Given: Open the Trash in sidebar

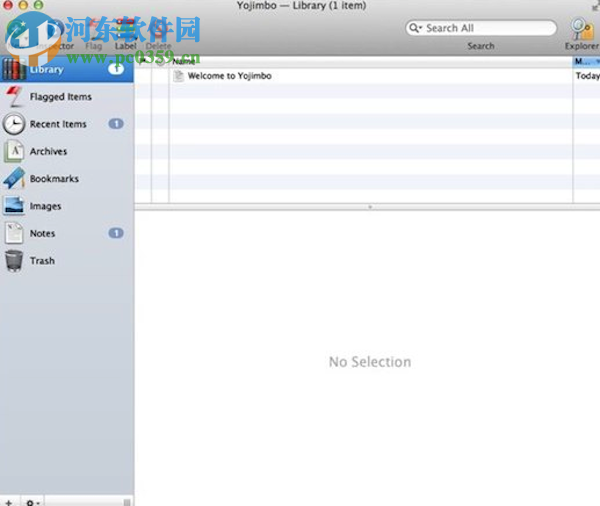Looking at the screenshot, I should [67, 261].
